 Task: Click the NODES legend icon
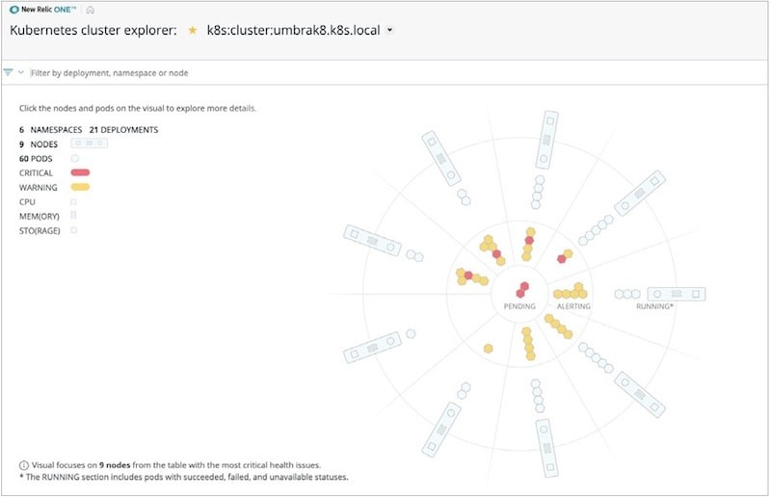[x=89, y=143]
